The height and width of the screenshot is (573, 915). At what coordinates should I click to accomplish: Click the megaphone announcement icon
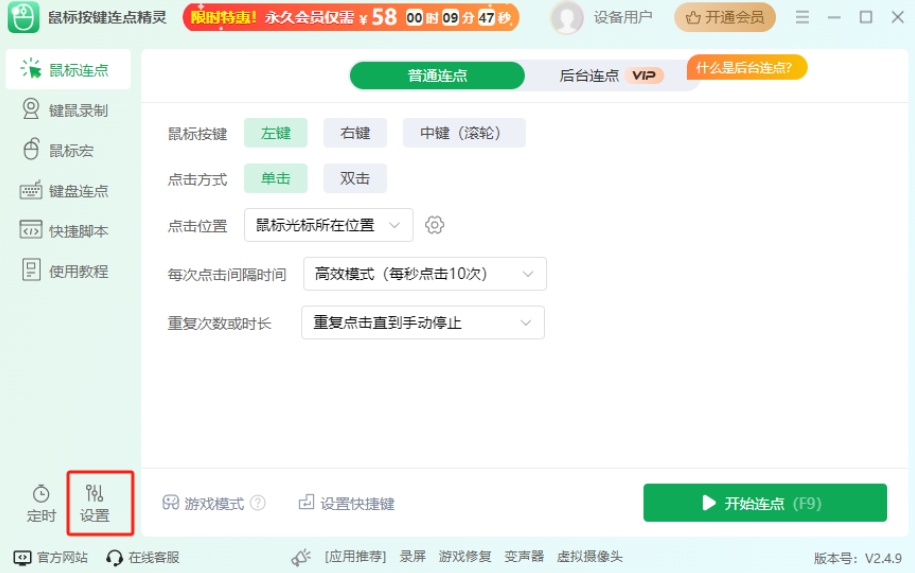301,558
